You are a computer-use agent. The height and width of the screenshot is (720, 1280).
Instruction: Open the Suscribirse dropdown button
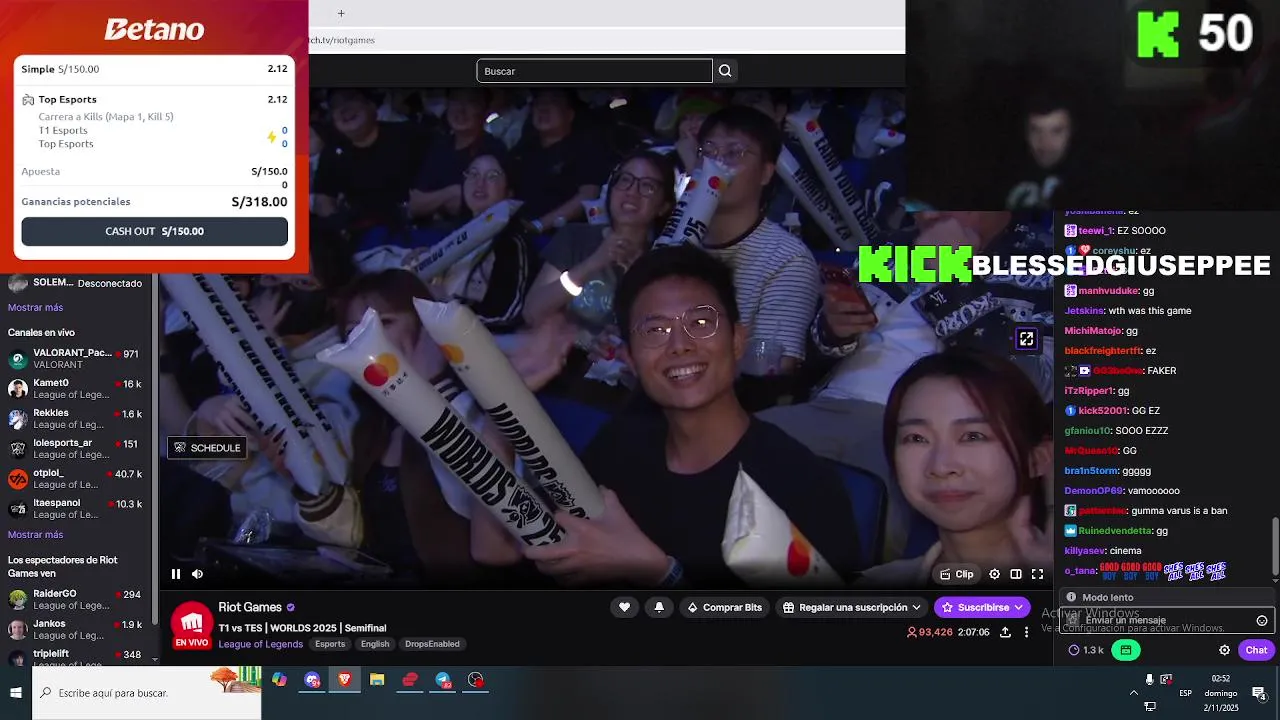[982, 607]
